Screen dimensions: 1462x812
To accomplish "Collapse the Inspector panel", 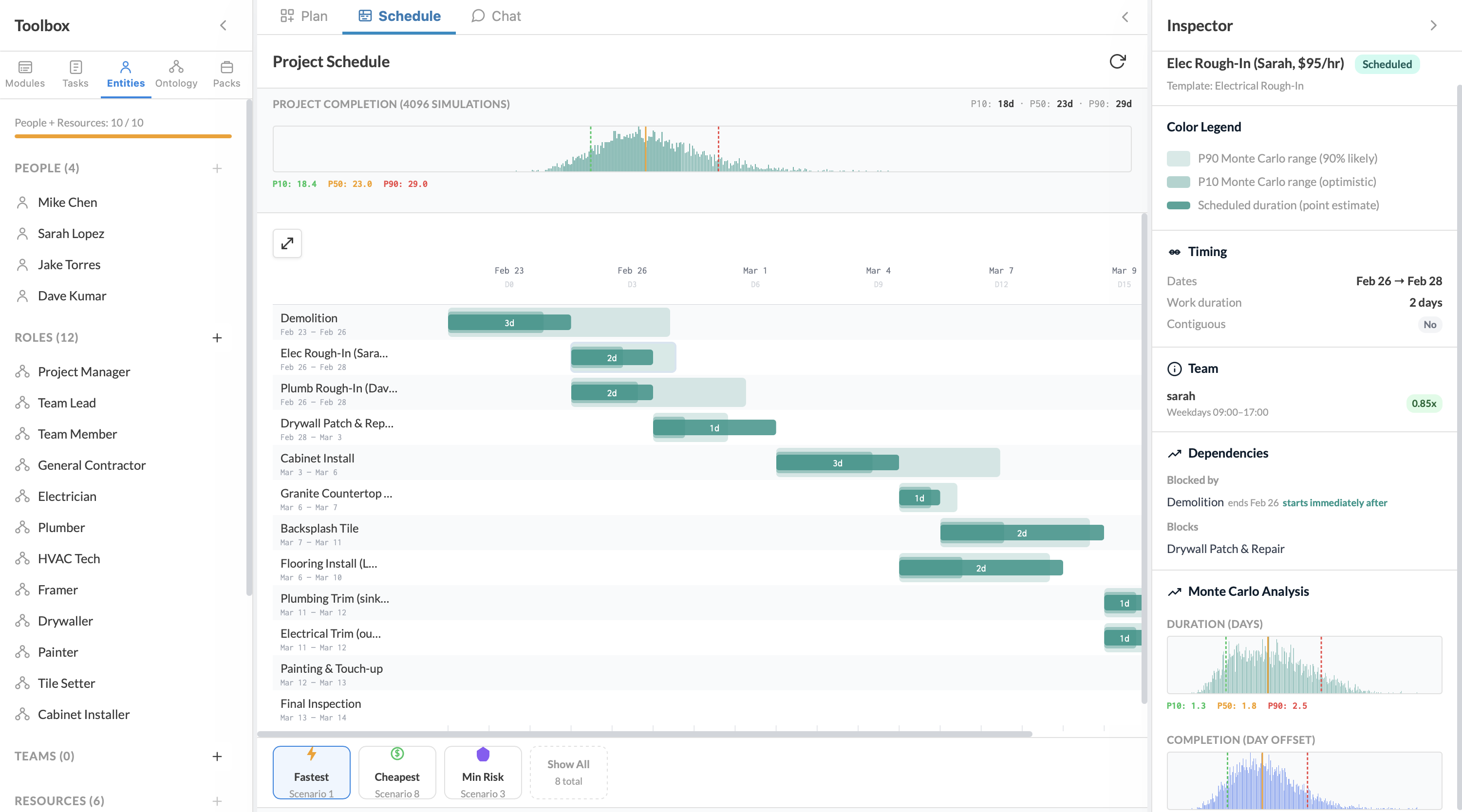I will tap(1434, 25).
